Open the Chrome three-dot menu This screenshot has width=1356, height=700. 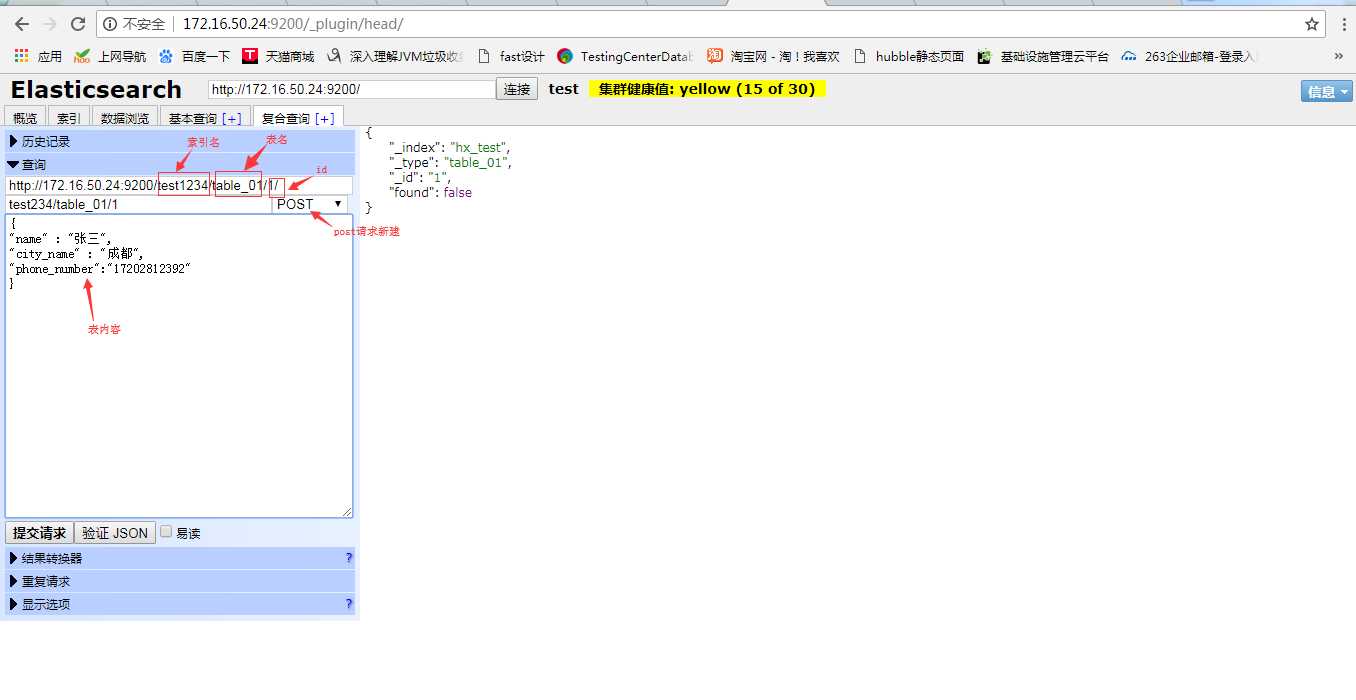pos(1343,24)
